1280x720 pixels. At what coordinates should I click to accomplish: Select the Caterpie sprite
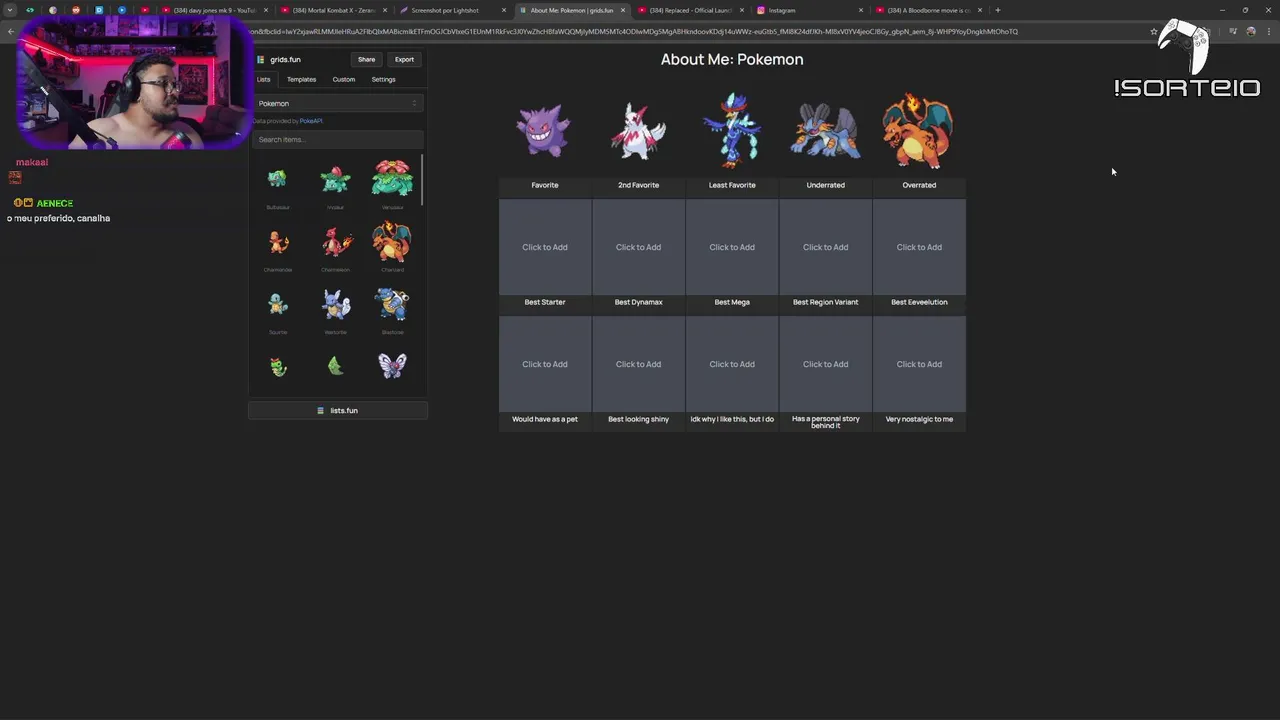[x=278, y=366]
